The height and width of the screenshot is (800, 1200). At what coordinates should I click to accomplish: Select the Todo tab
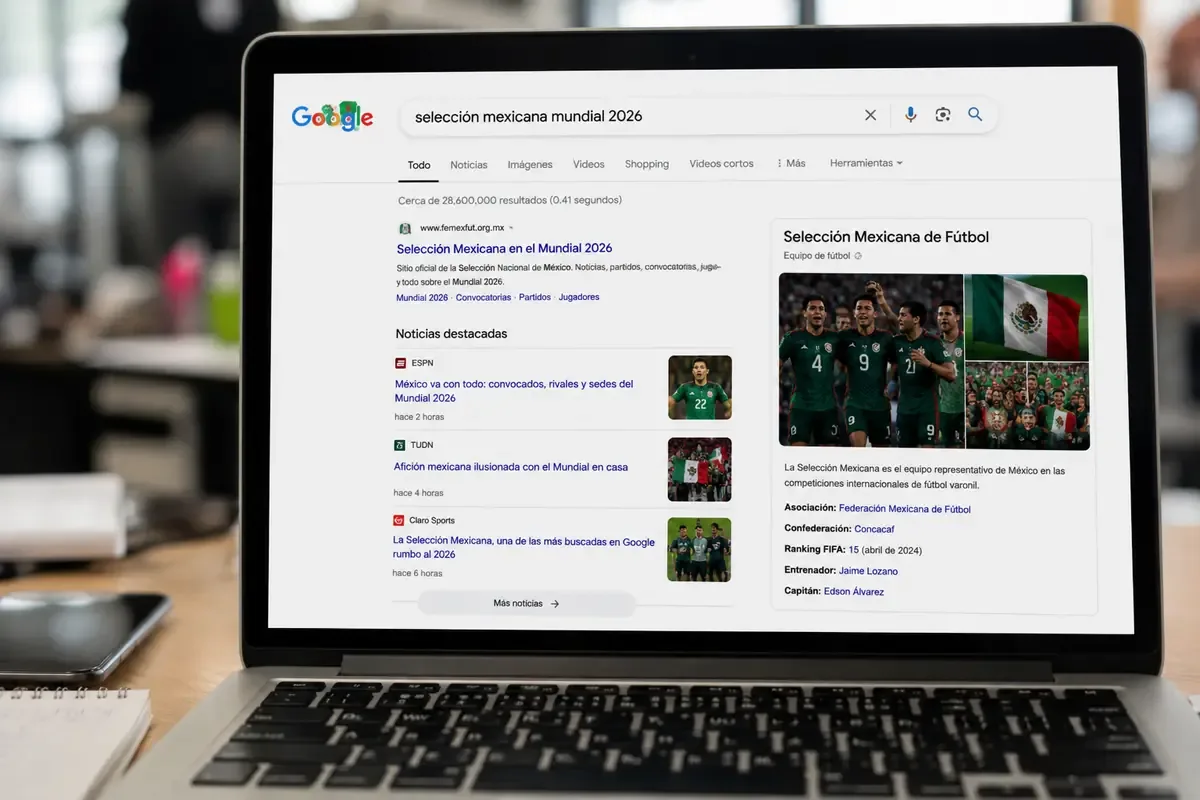[419, 165]
